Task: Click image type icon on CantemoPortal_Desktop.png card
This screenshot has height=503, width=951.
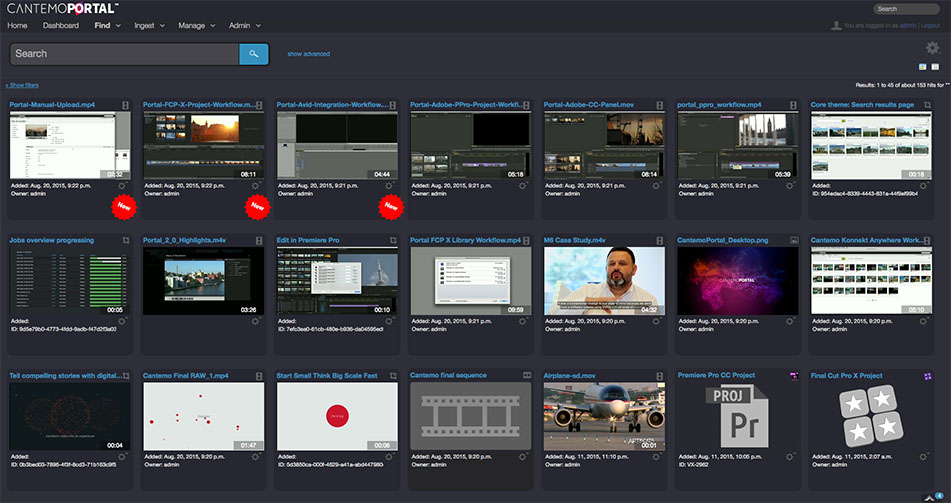Action: coord(793,240)
